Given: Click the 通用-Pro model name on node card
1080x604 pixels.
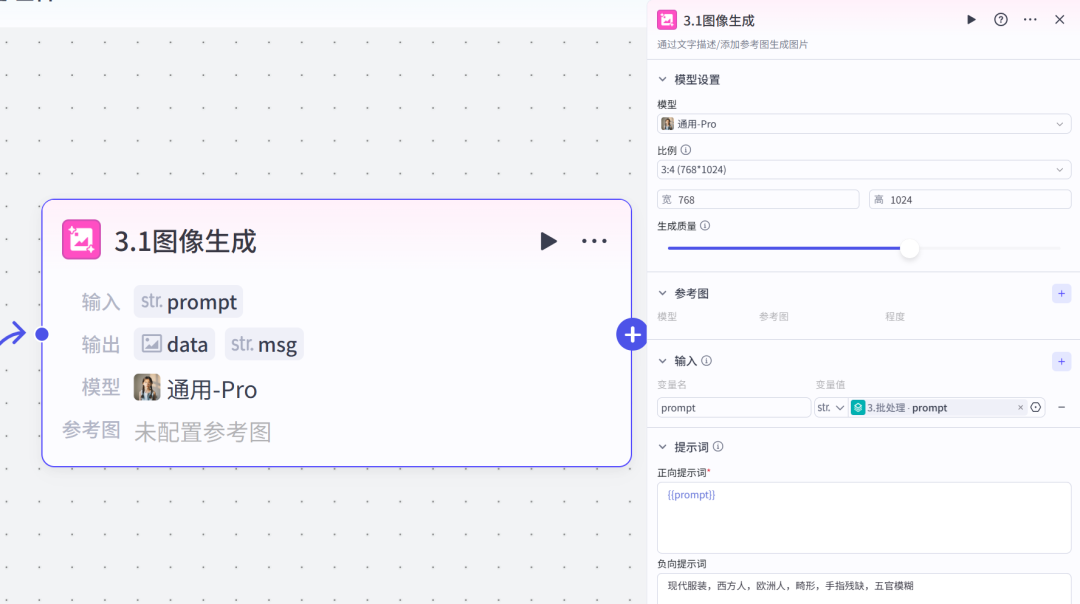Looking at the screenshot, I should pos(211,390).
